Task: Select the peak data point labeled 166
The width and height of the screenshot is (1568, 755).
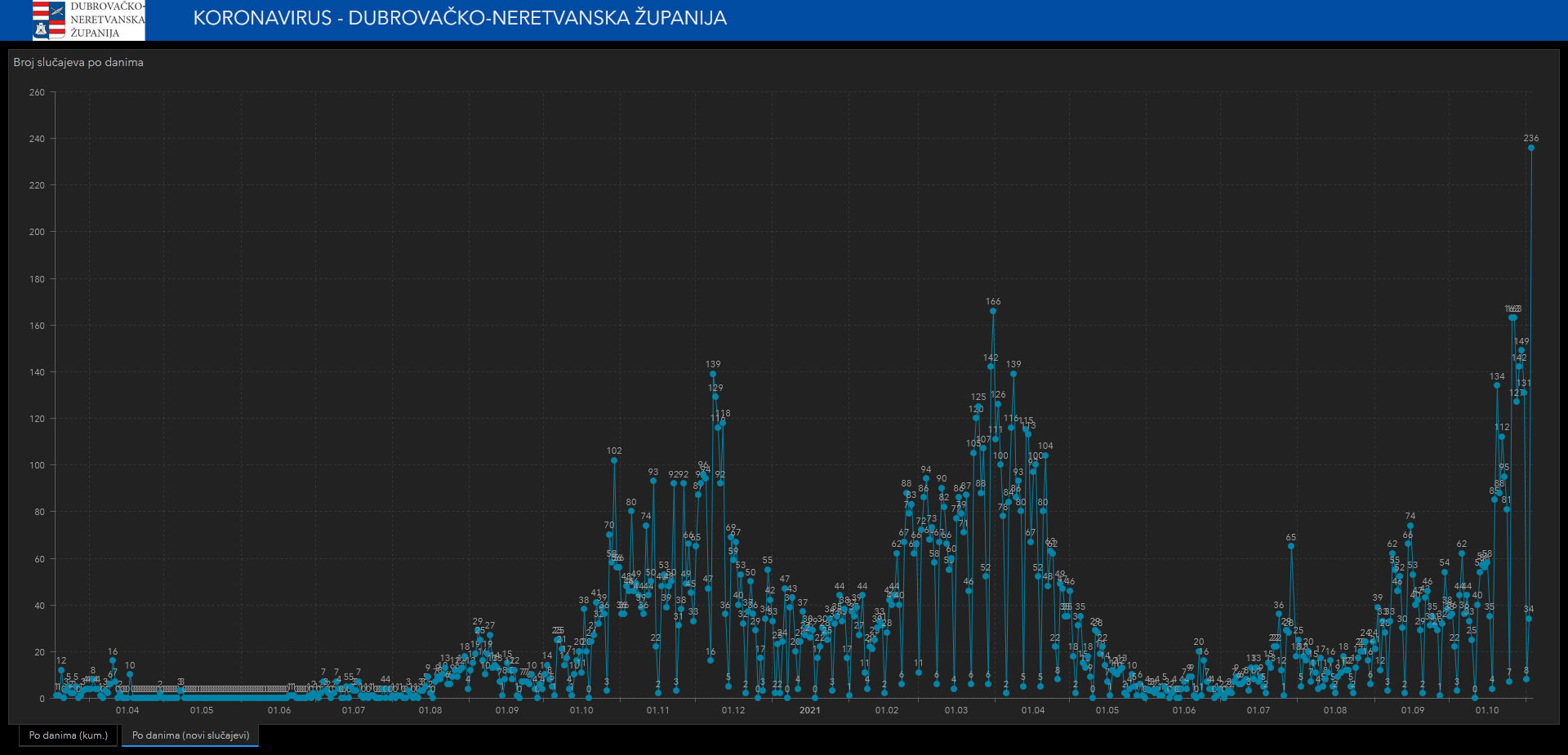Action: pyautogui.click(x=993, y=311)
